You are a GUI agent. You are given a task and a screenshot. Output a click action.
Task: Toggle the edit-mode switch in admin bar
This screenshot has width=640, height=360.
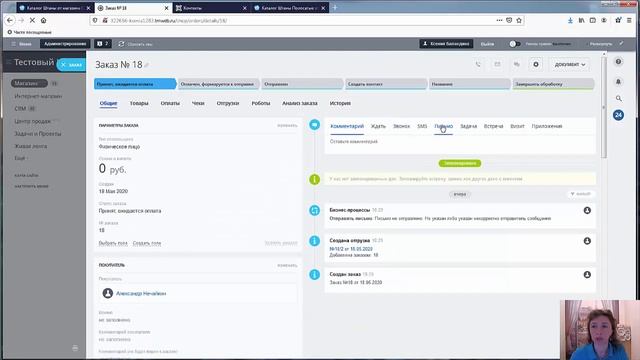click(514, 44)
